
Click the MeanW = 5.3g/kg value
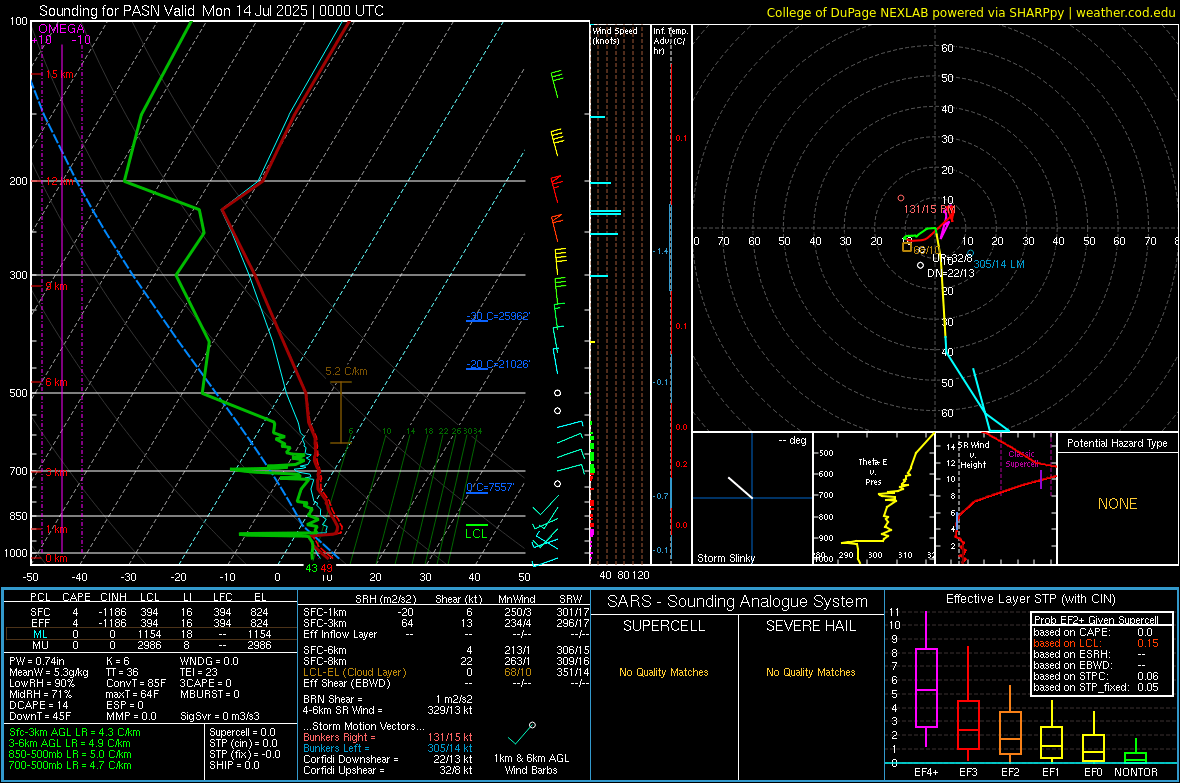tap(48, 672)
